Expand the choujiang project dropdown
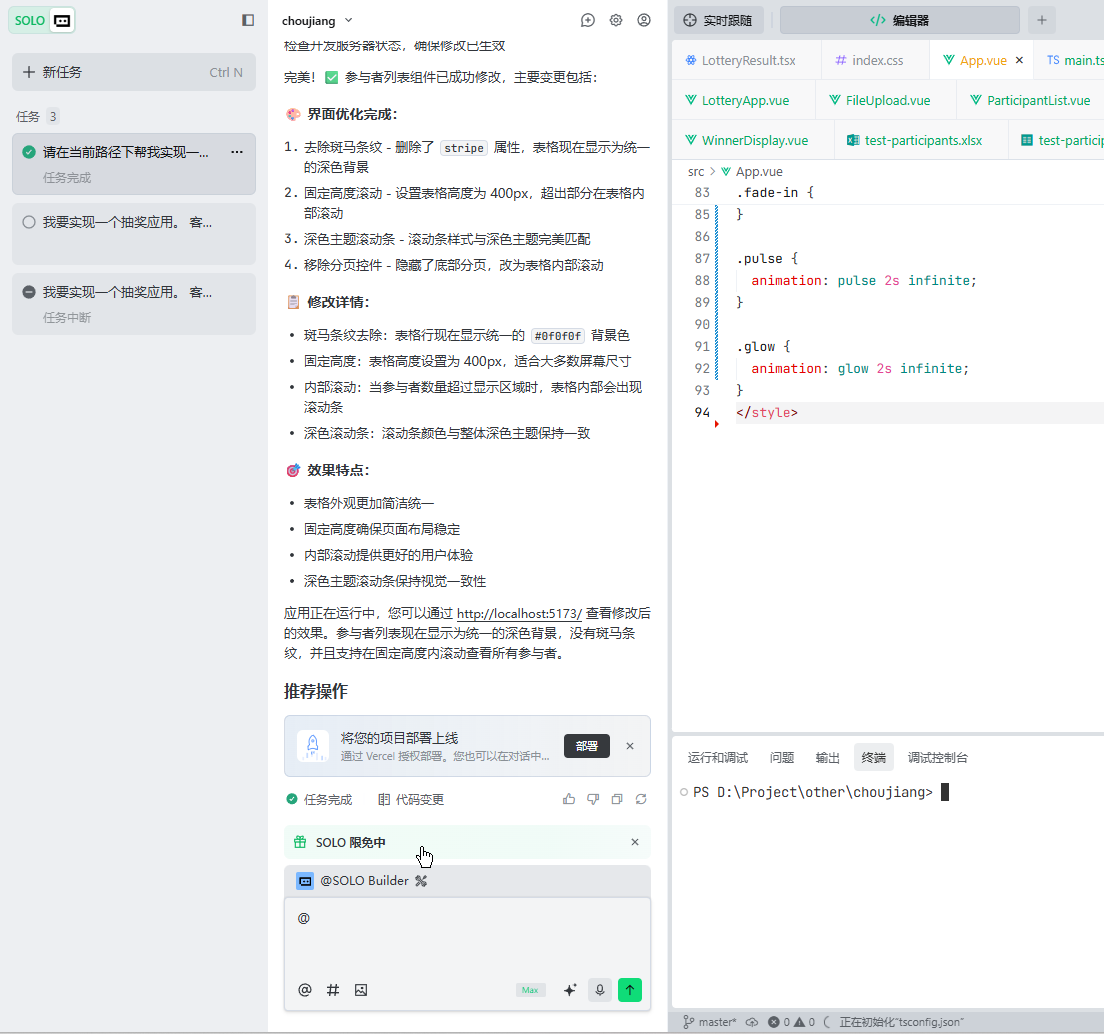Viewport: 1104px width, 1034px height. point(348,20)
